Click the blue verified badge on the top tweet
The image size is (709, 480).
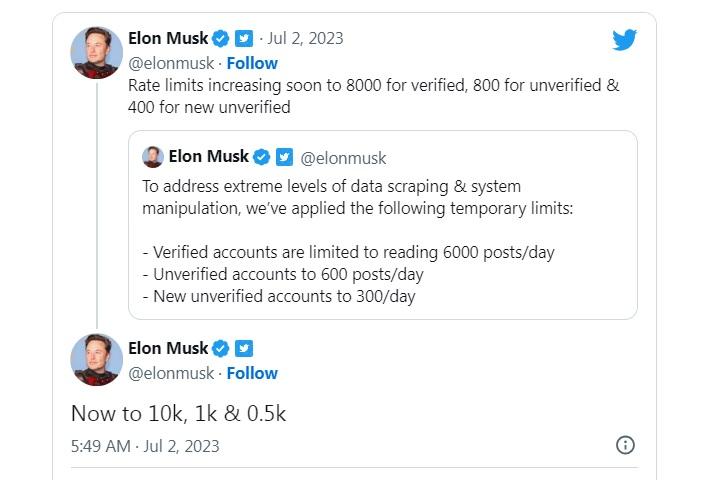(x=221, y=39)
